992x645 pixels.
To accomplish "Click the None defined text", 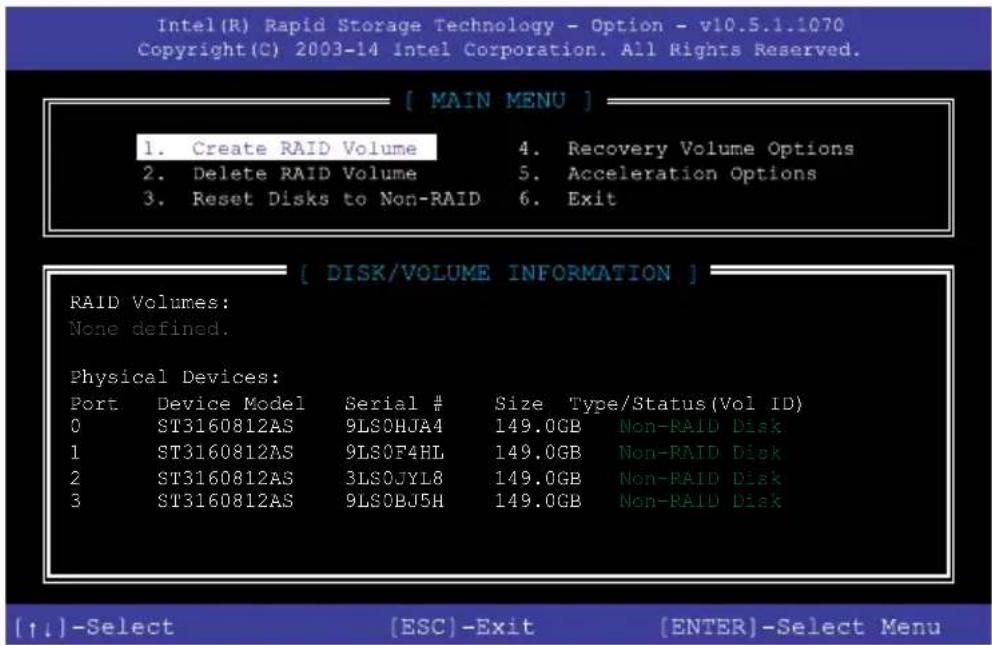I will click(x=149, y=329).
